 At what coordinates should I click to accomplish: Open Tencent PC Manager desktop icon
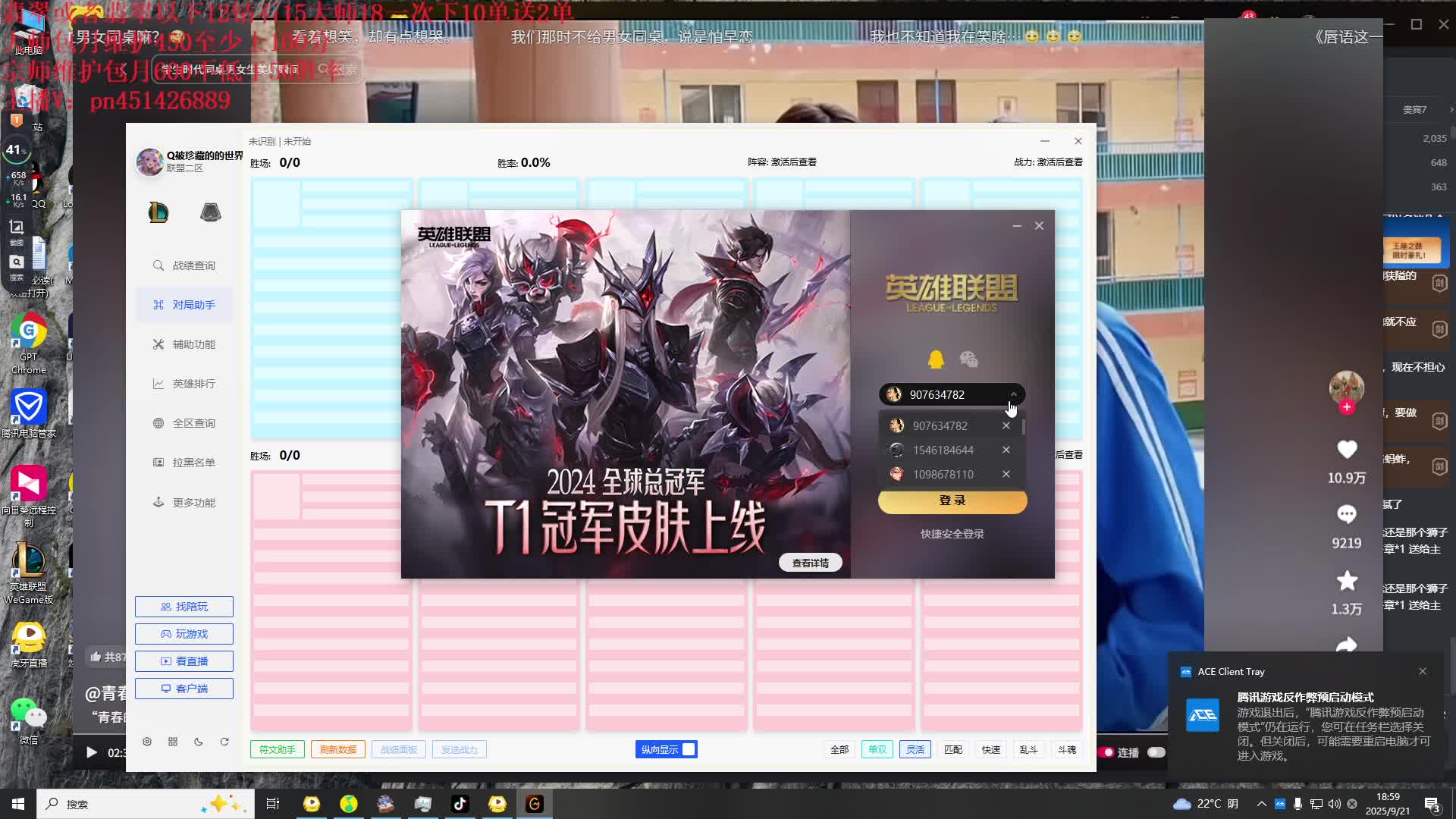click(x=29, y=413)
